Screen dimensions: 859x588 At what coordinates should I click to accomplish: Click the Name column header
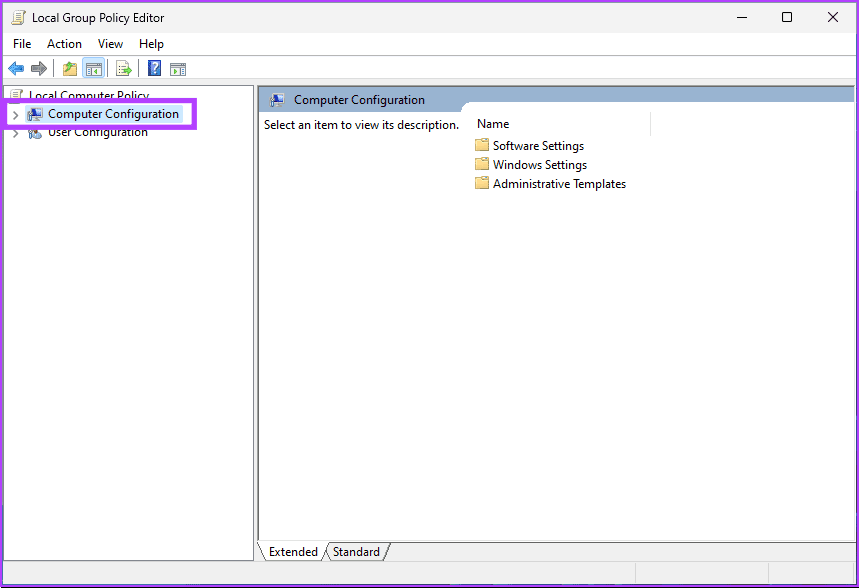pos(492,123)
